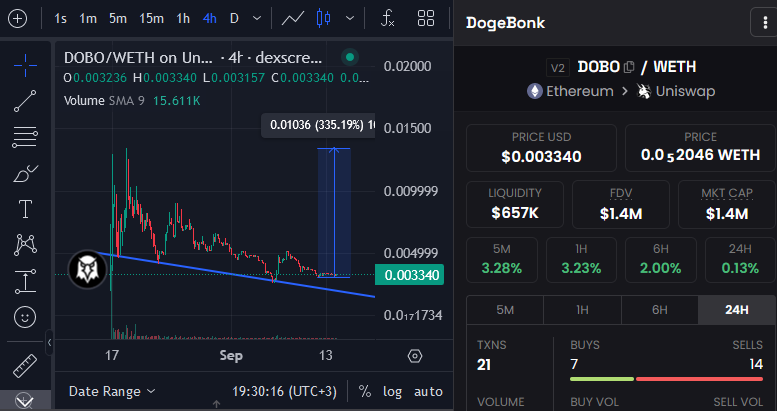Open the chart layout grid selector
Screen dimensions: 777x411
pyautogui.click(x=426, y=19)
